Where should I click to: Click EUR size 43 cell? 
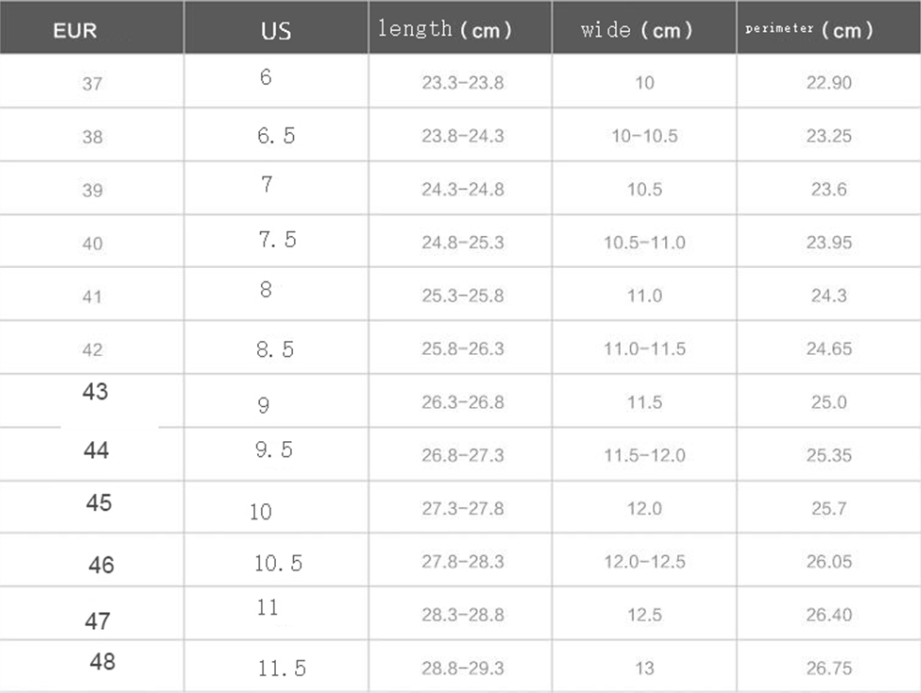coord(96,392)
